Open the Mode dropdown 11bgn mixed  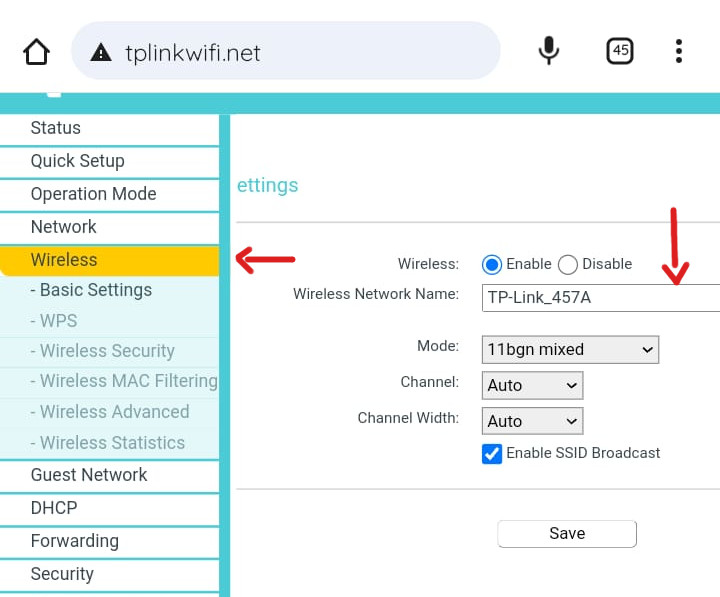click(x=570, y=349)
